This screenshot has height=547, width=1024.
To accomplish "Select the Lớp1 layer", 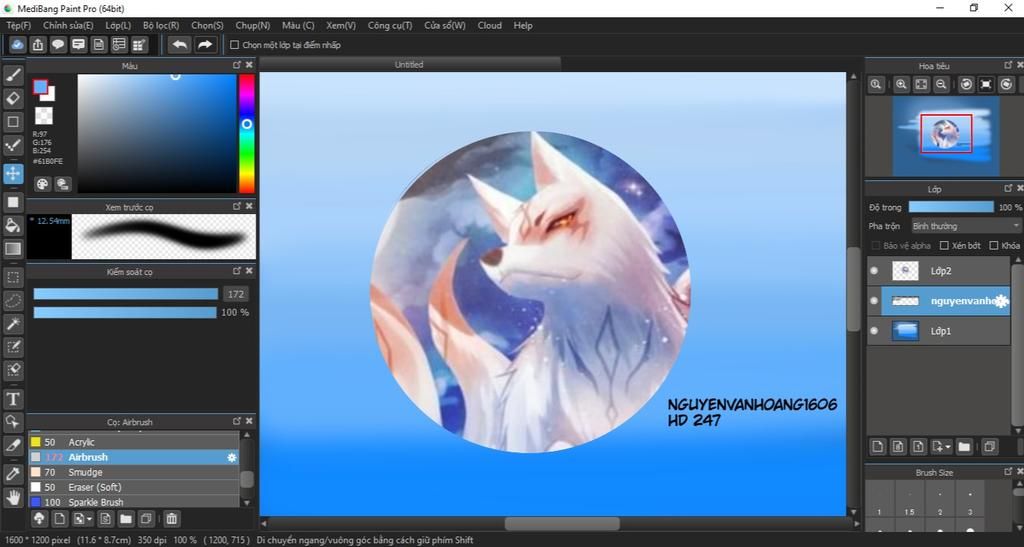I will click(x=939, y=331).
